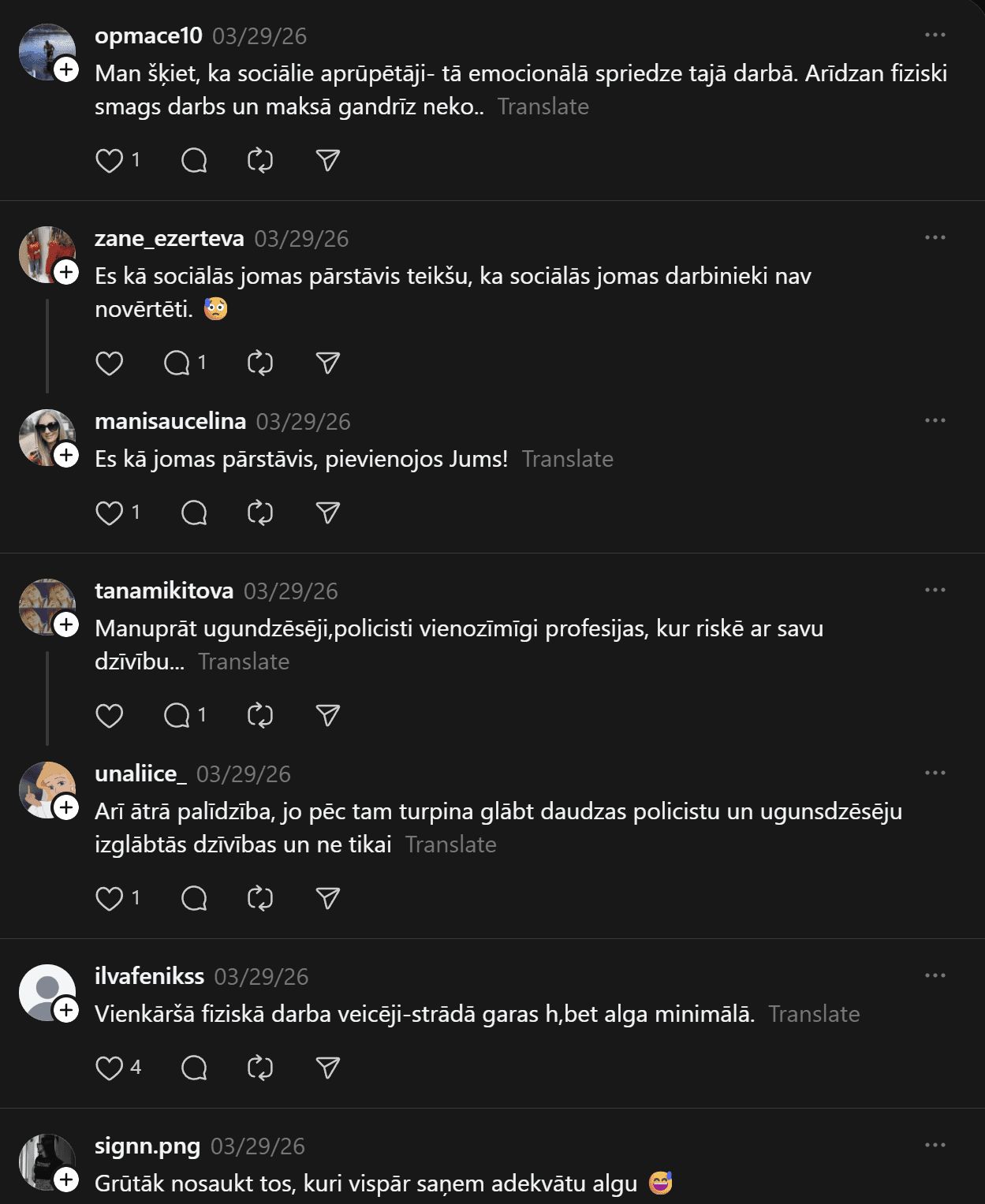
Task: Like opmace10's comment
Action: point(110,161)
